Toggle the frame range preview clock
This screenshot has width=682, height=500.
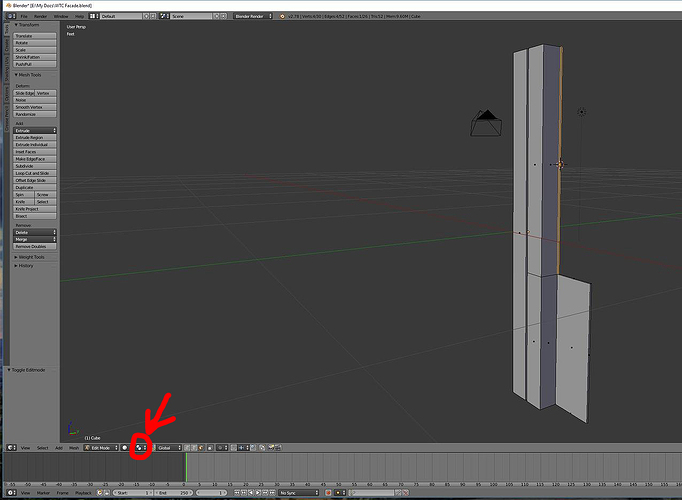pos(100,493)
